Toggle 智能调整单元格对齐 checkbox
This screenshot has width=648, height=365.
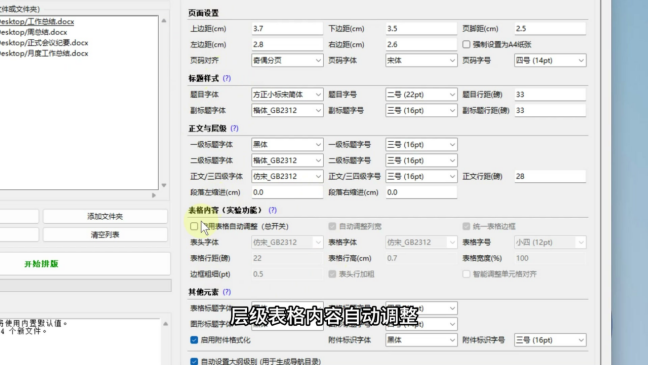coord(466,274)
